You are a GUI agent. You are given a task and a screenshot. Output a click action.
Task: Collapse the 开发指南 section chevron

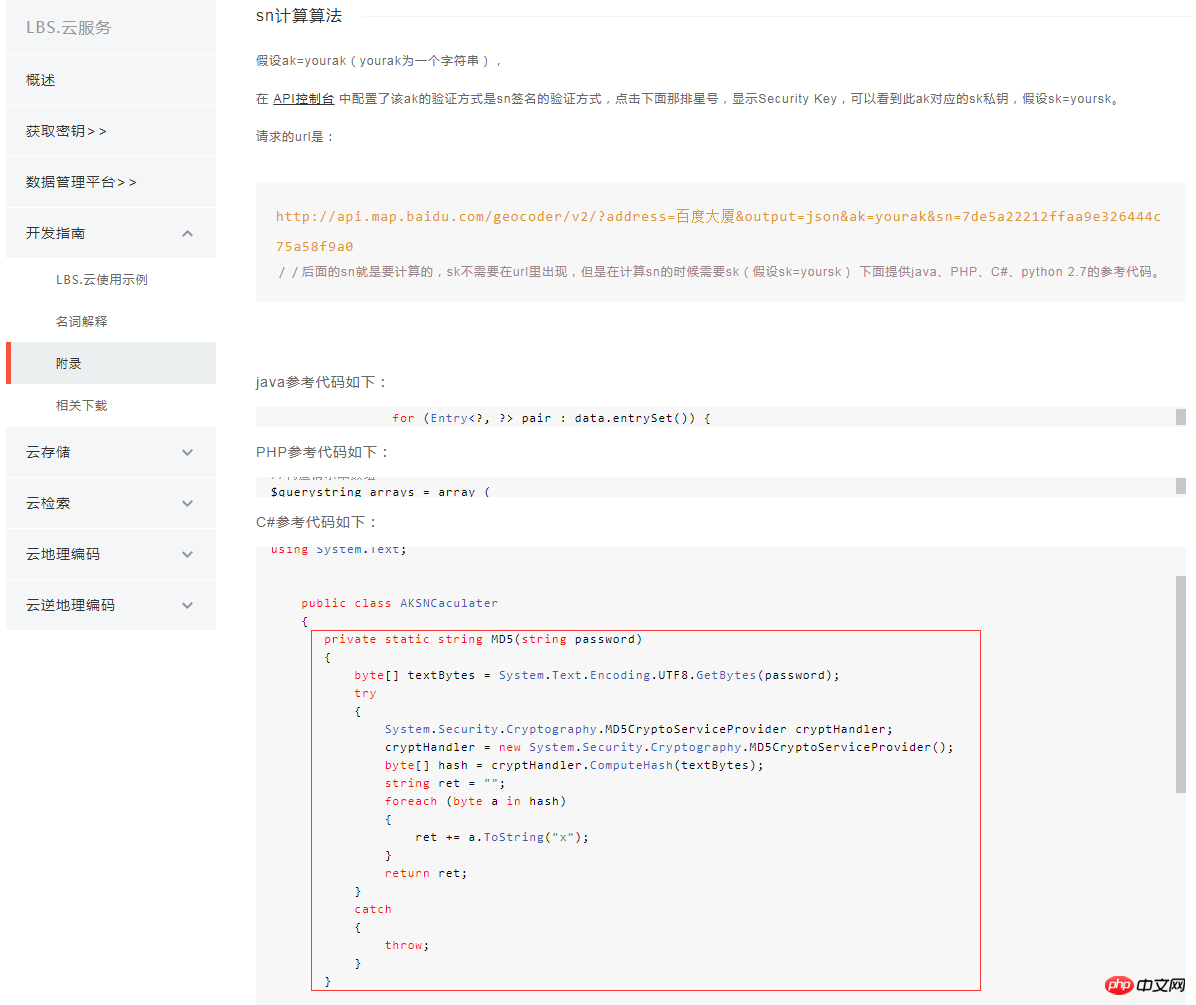188,233
